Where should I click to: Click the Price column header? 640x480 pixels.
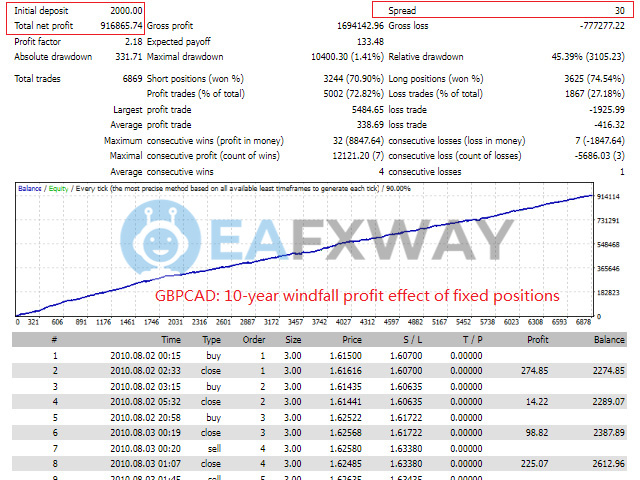pyautogui.click(x=352, y=340)
